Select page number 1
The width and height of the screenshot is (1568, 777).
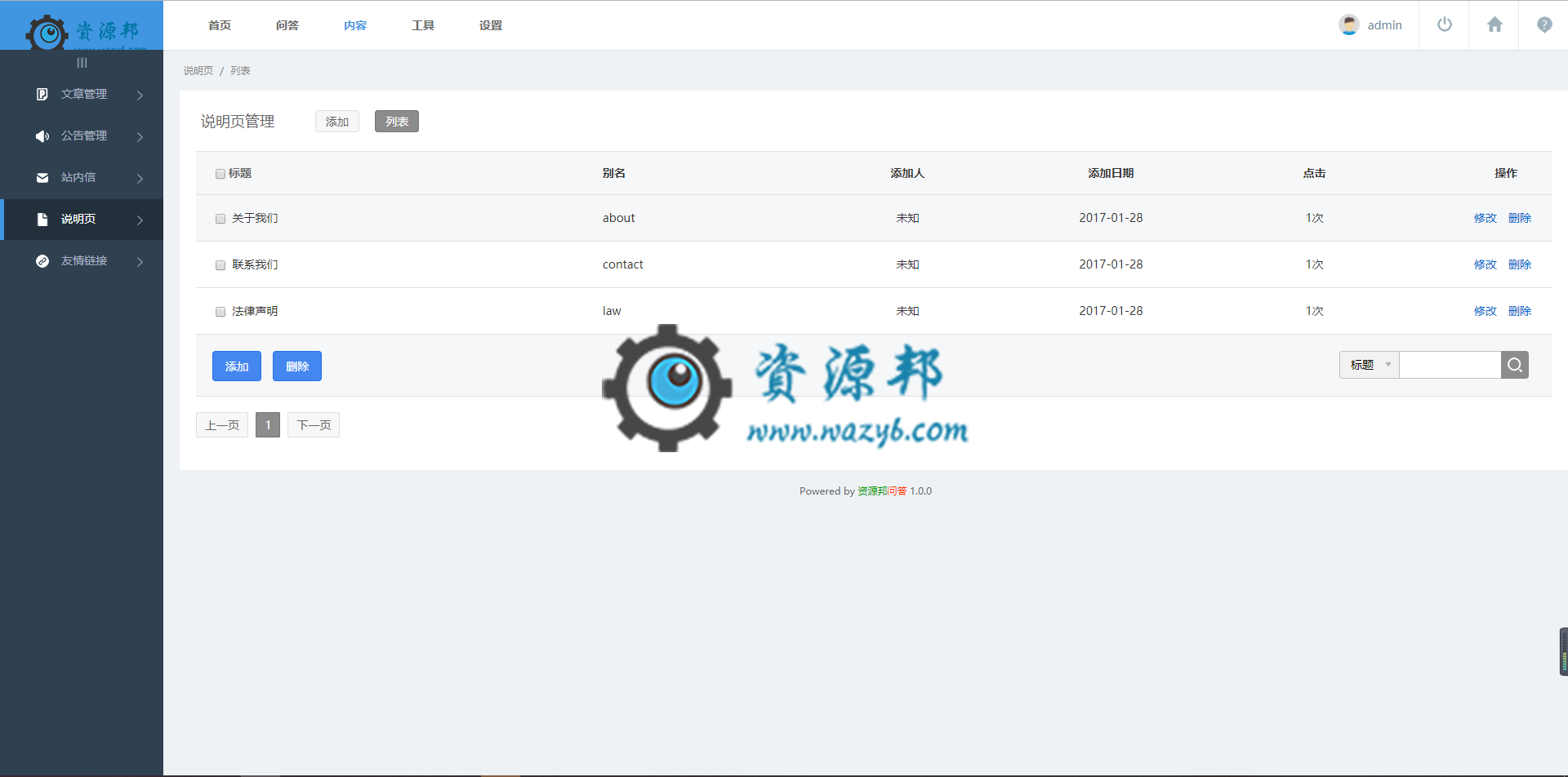click(268, 425)
